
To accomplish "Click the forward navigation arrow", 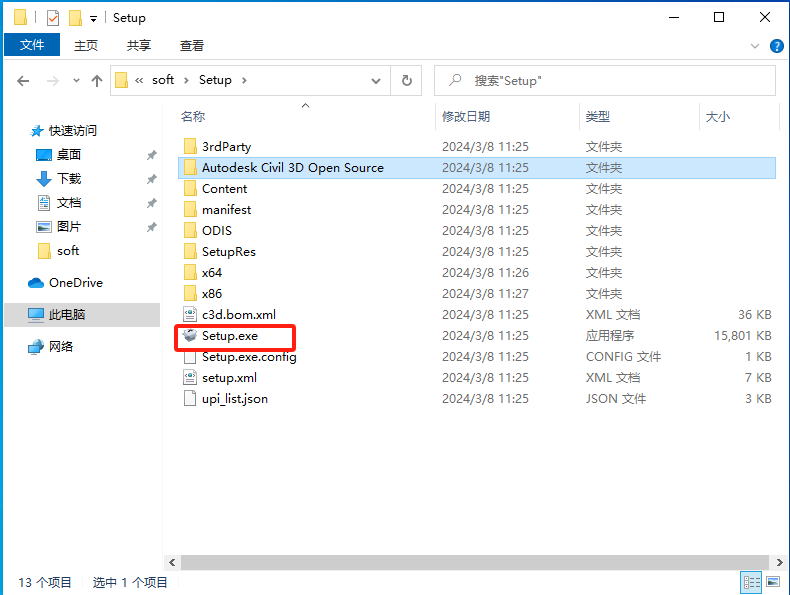I will pyautogui.click(x=52, y=81).
